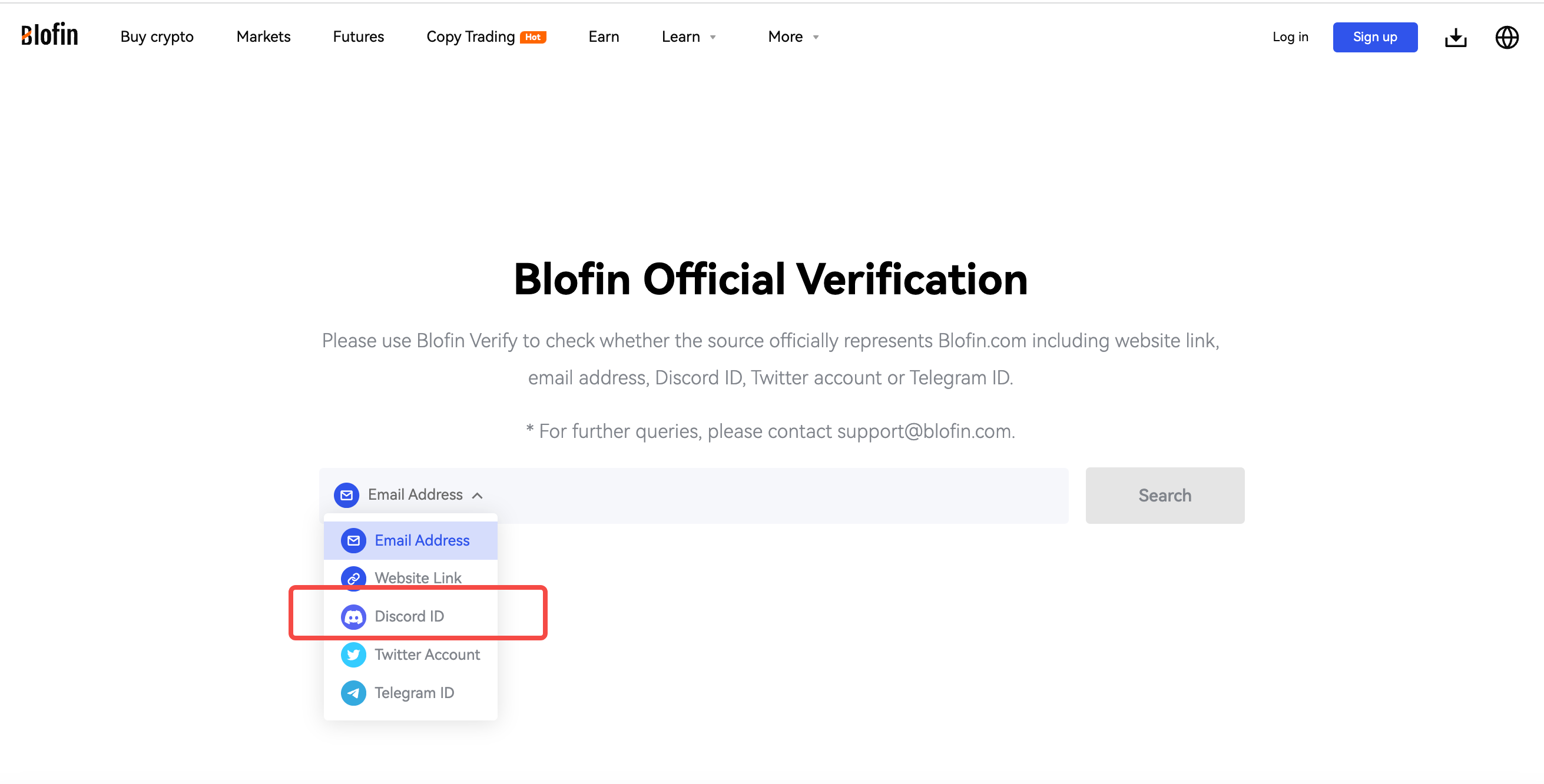The image size is (1544, 784).
Task: Click the Discord icon in dropdown list
Action: point(353,616)
